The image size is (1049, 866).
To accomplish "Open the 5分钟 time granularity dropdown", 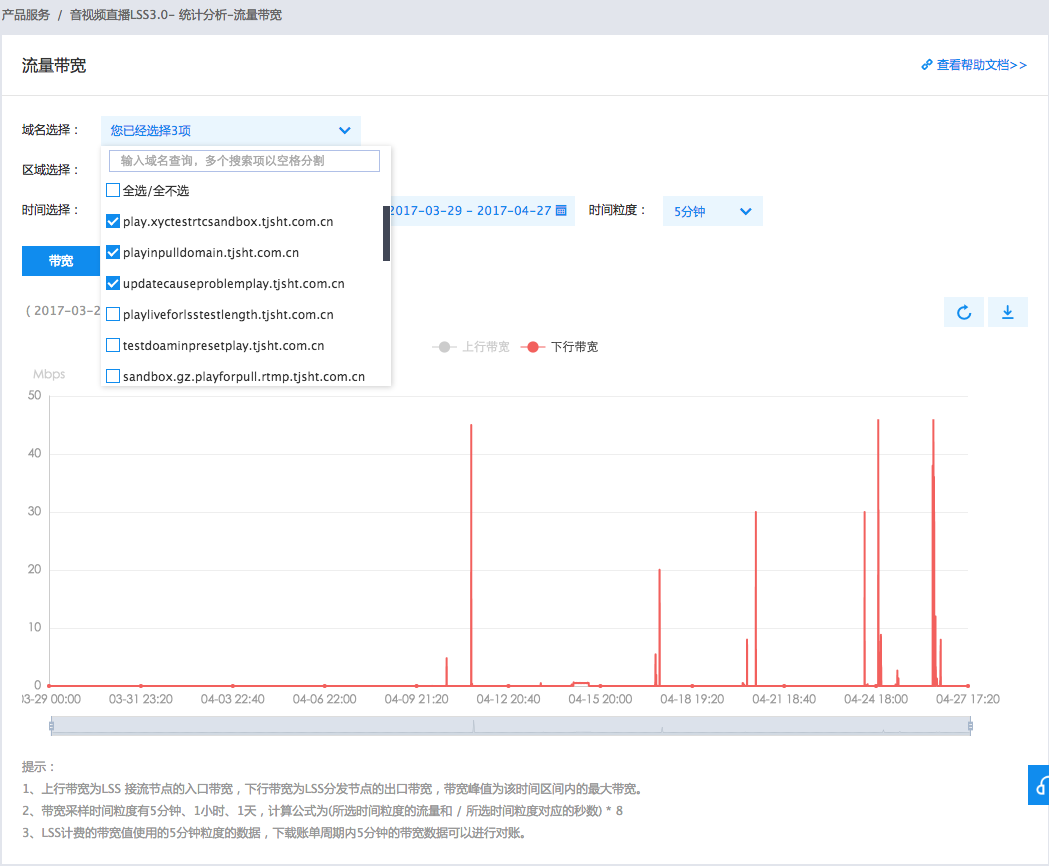I will pos(712,211).
